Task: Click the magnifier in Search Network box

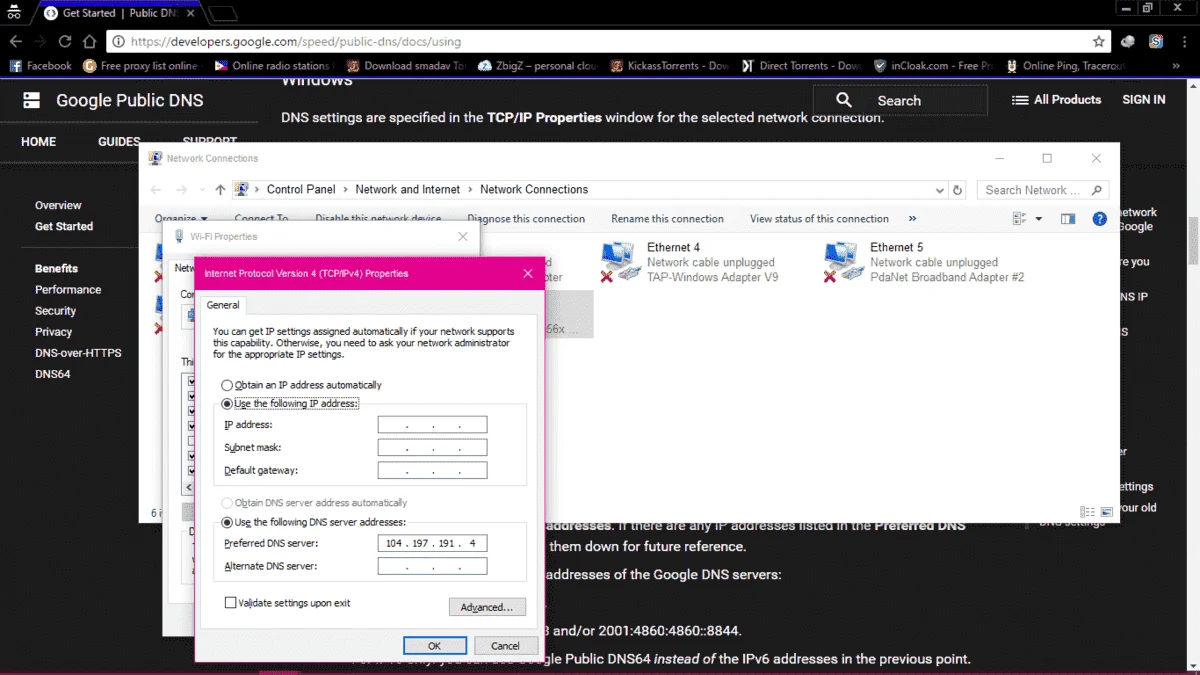Action: [x=1097, y=190]
